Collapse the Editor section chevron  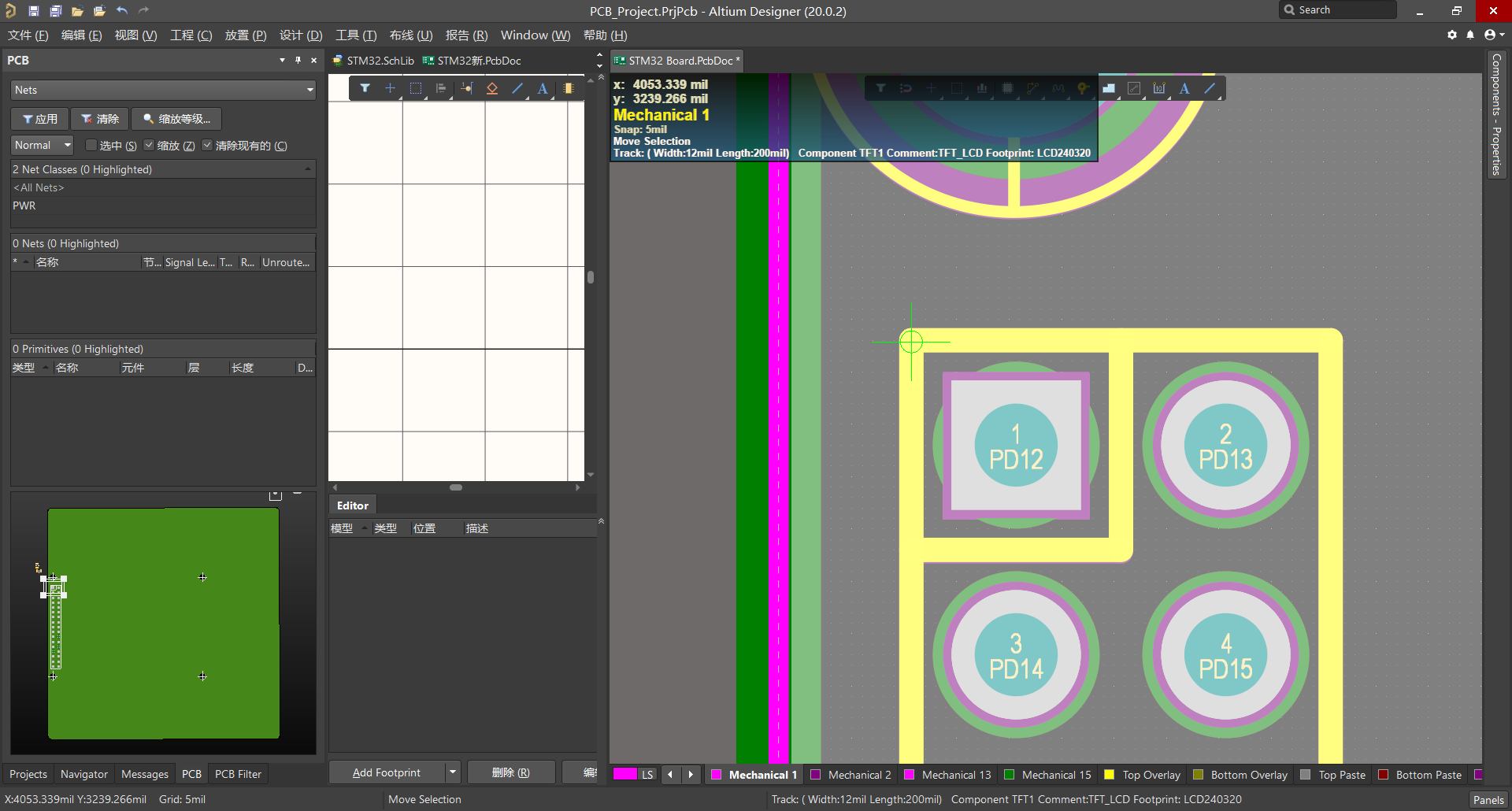click(601, 521)
